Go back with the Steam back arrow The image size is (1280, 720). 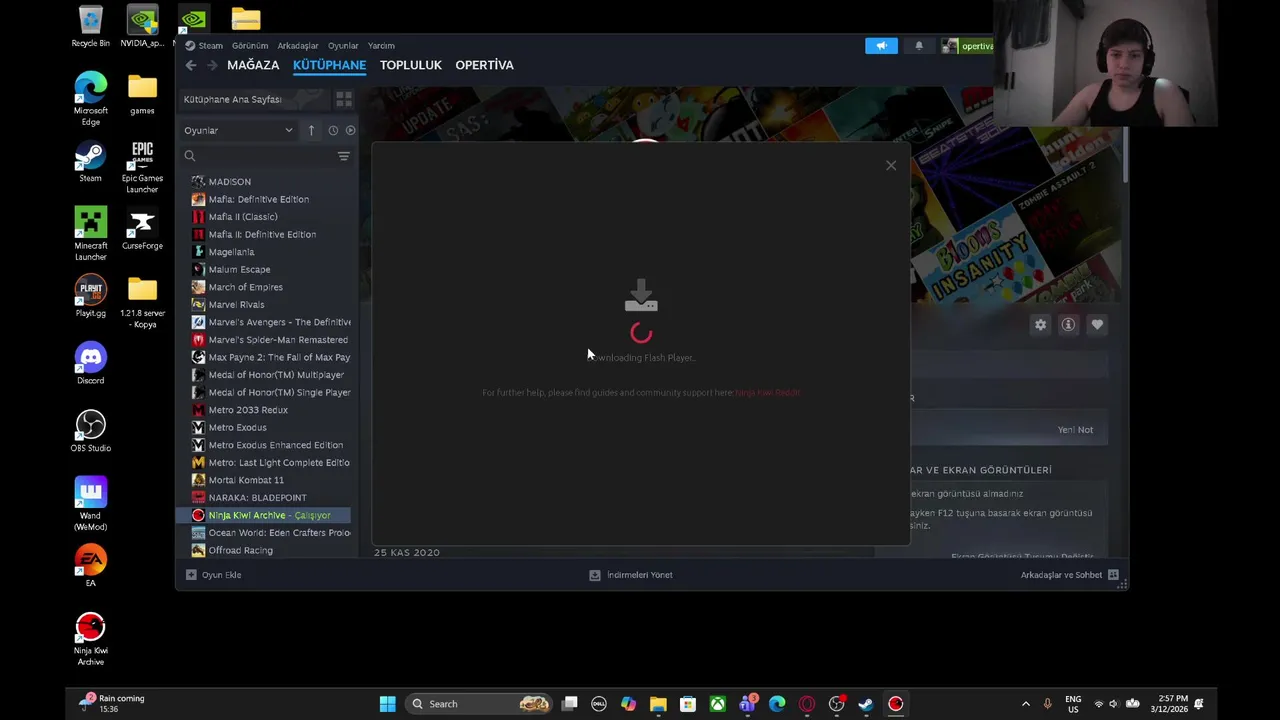pyautogui.click(x=191, y=65)
